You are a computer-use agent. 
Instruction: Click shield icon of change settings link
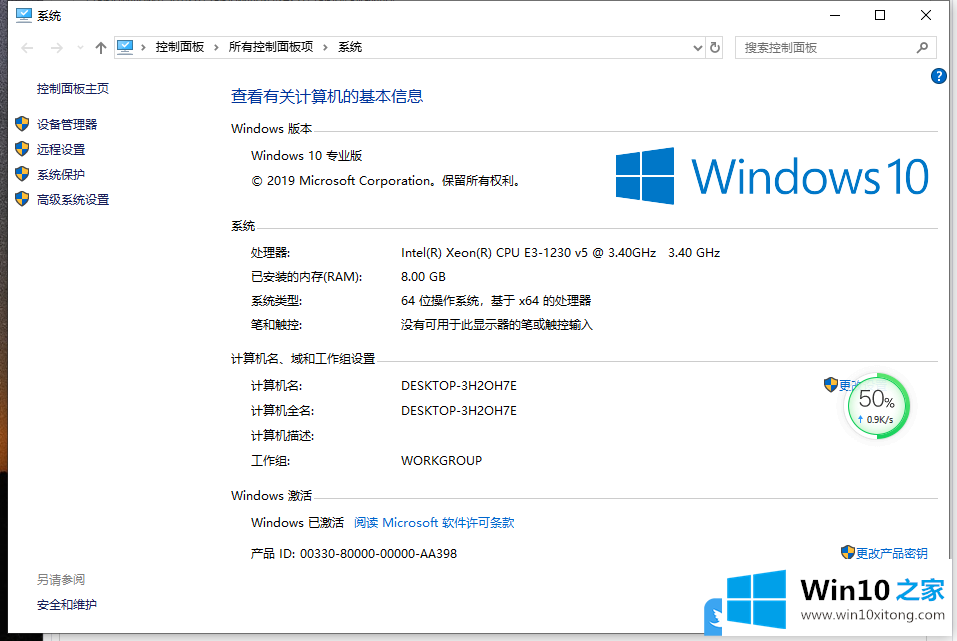830,385
